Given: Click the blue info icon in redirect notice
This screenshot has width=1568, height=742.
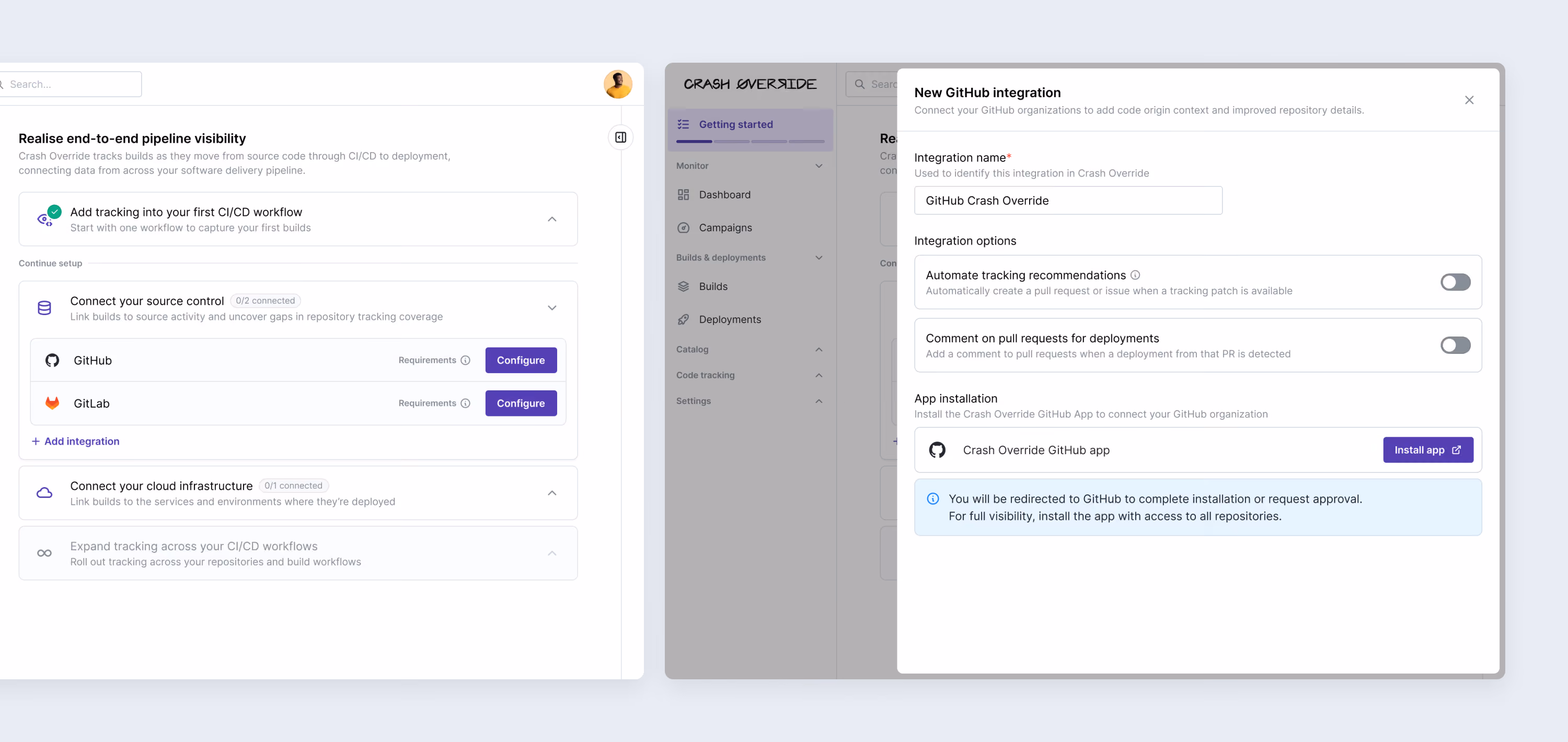Looking at the screenshot, I should tap(932, 499).
